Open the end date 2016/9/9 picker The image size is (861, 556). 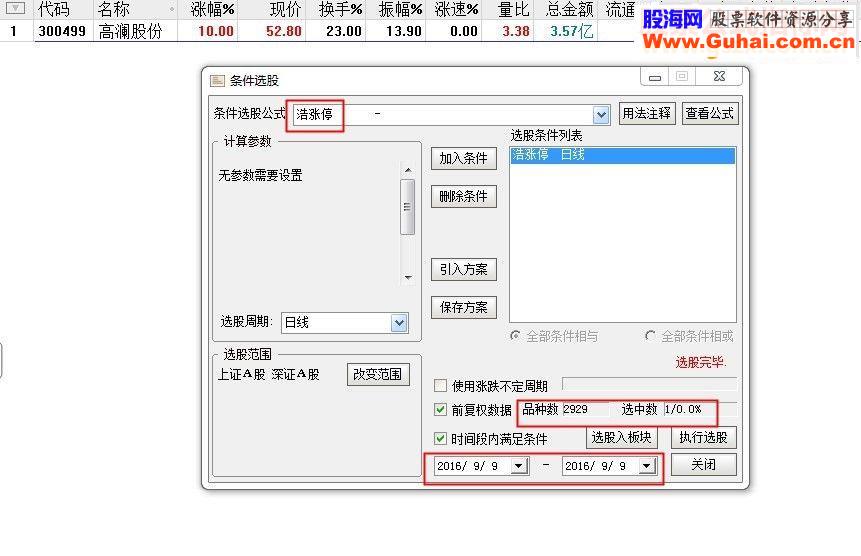click(x=647, y=467)
